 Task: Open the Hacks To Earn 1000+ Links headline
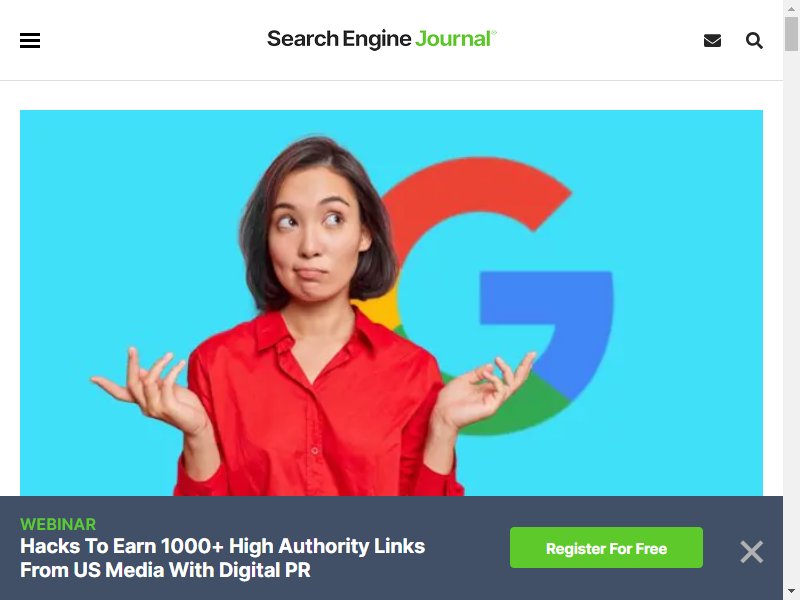click(222, 558)
